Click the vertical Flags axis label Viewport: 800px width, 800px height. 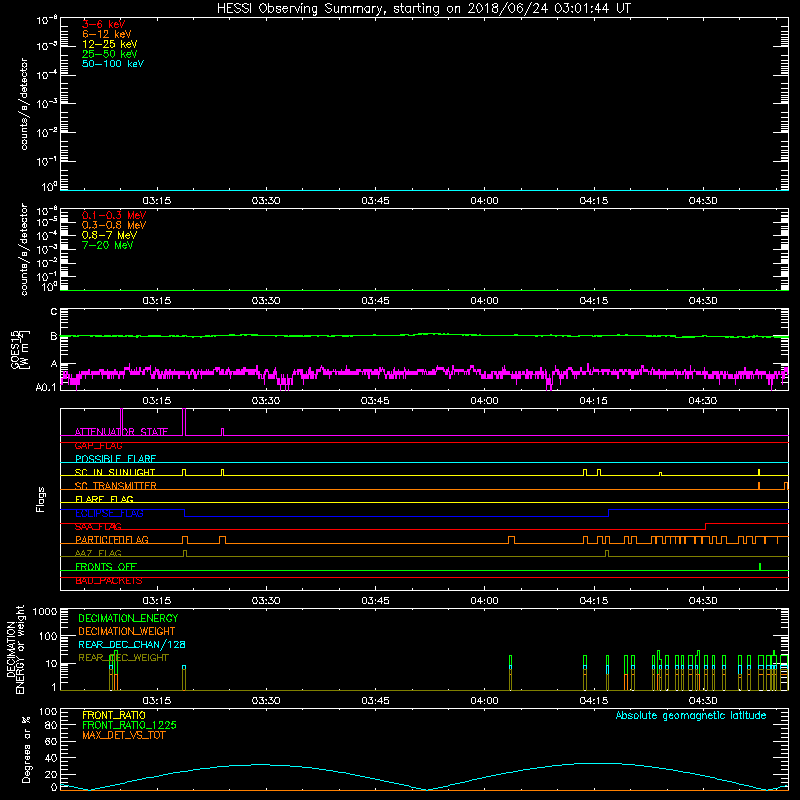tap(41, 499)
